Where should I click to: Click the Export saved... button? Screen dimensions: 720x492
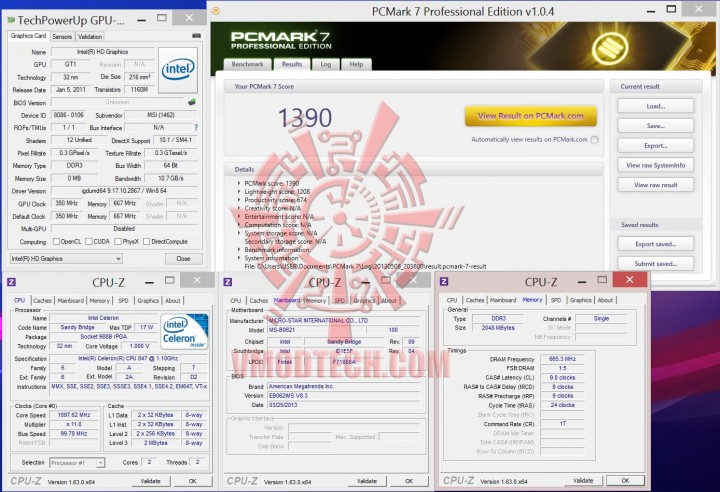click(x=656, y=244)
